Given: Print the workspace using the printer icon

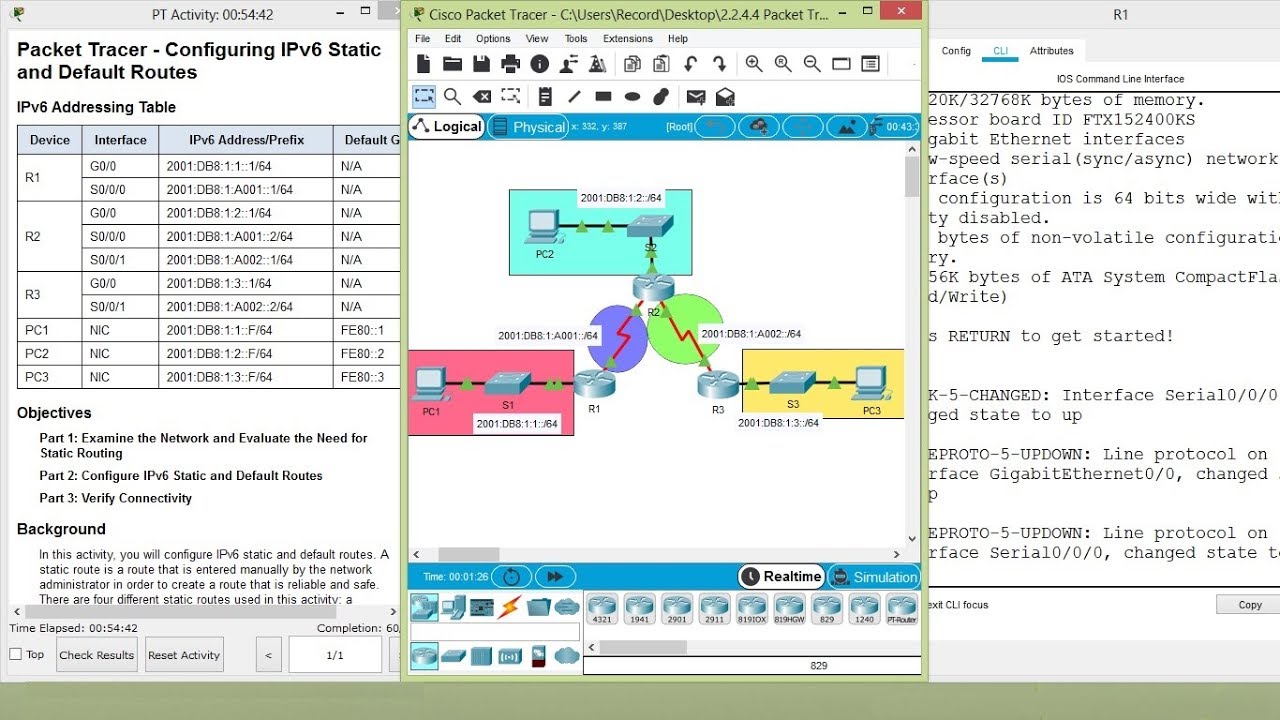Looking at the screenshot, I should [x=510, y=64].
